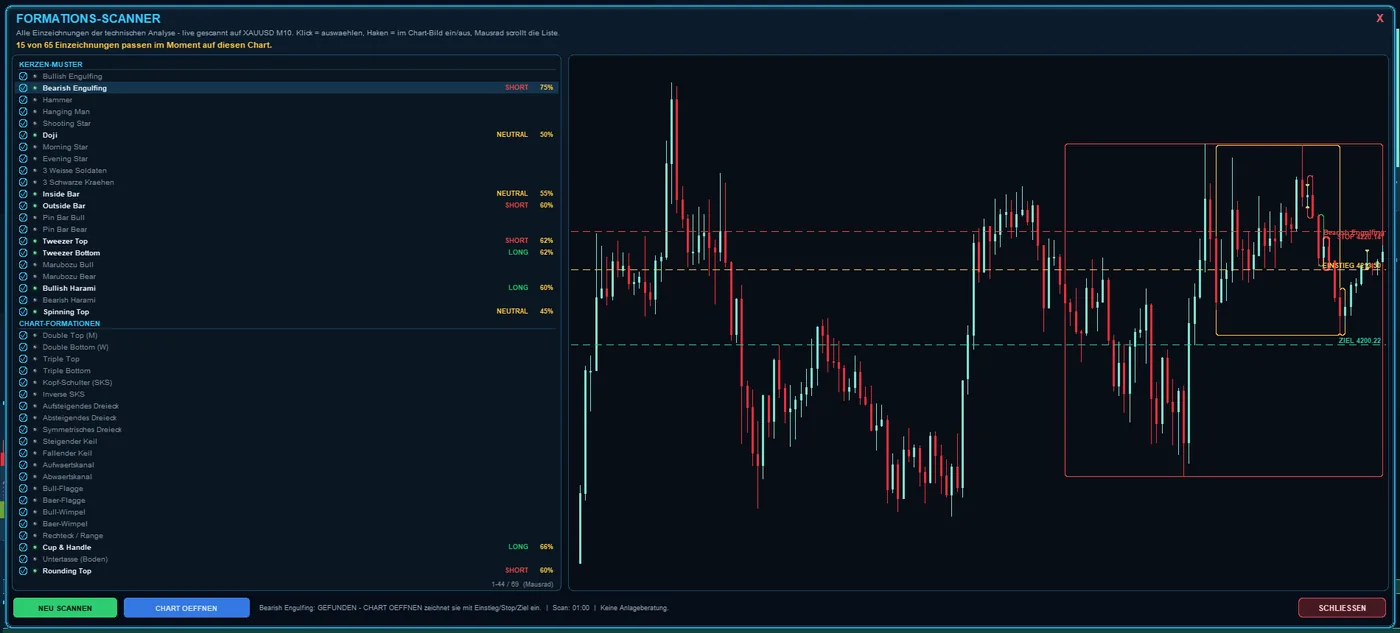Select the Bullish Harami row
Screen dimensions: 1400x633
(x=286, y=288)
